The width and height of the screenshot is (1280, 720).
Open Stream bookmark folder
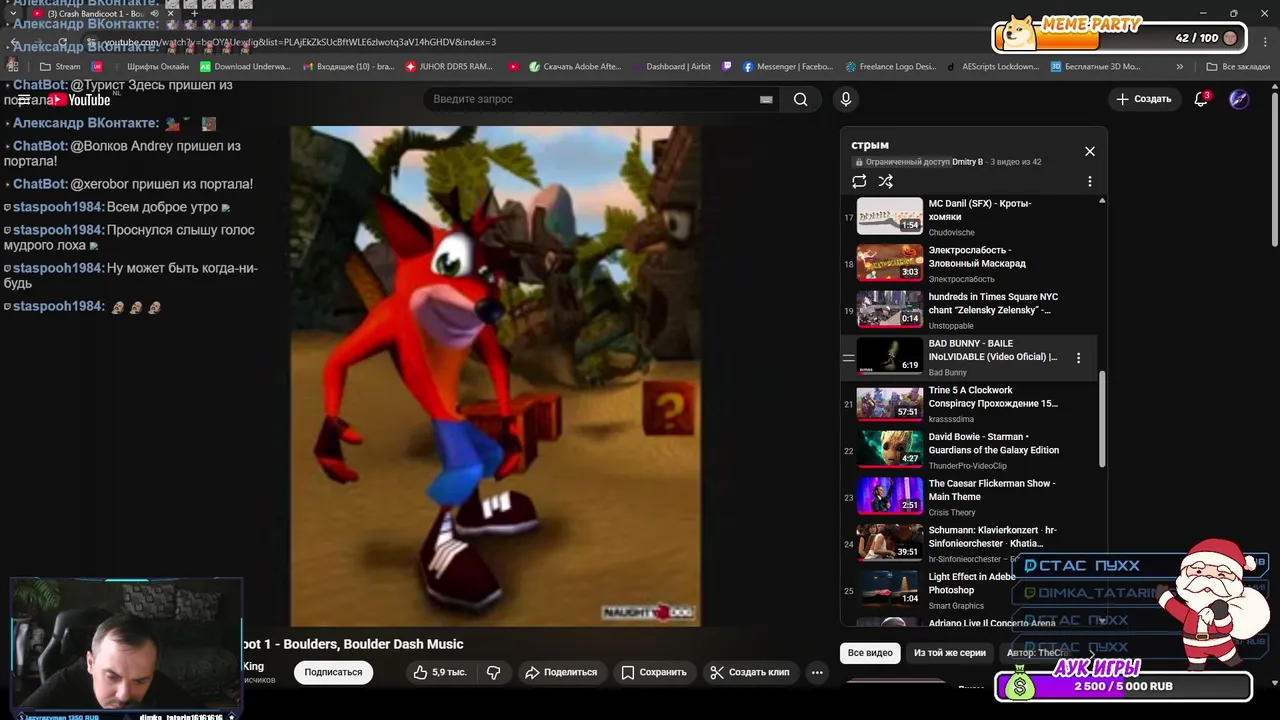60,67
